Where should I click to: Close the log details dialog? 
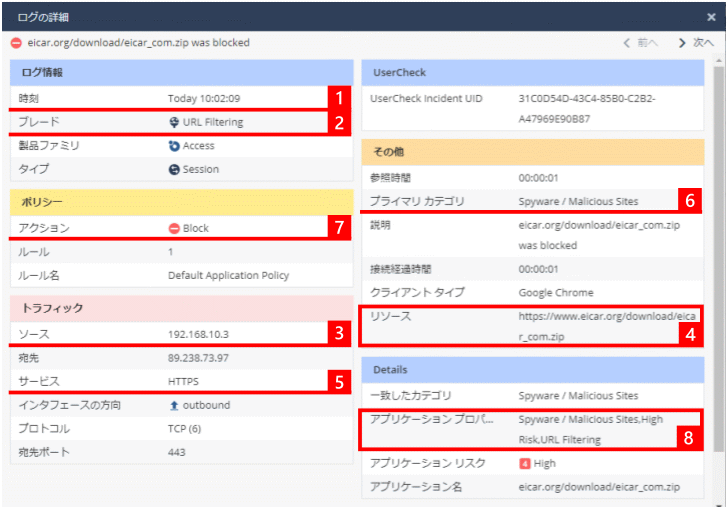(711, 15)
